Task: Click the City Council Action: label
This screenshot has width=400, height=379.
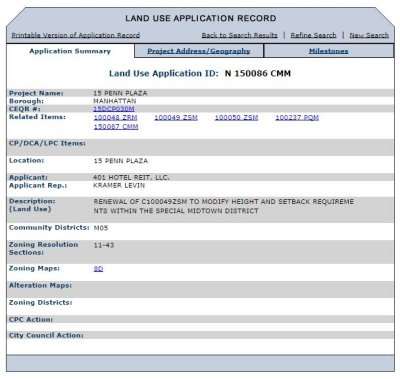Action: 46,335
